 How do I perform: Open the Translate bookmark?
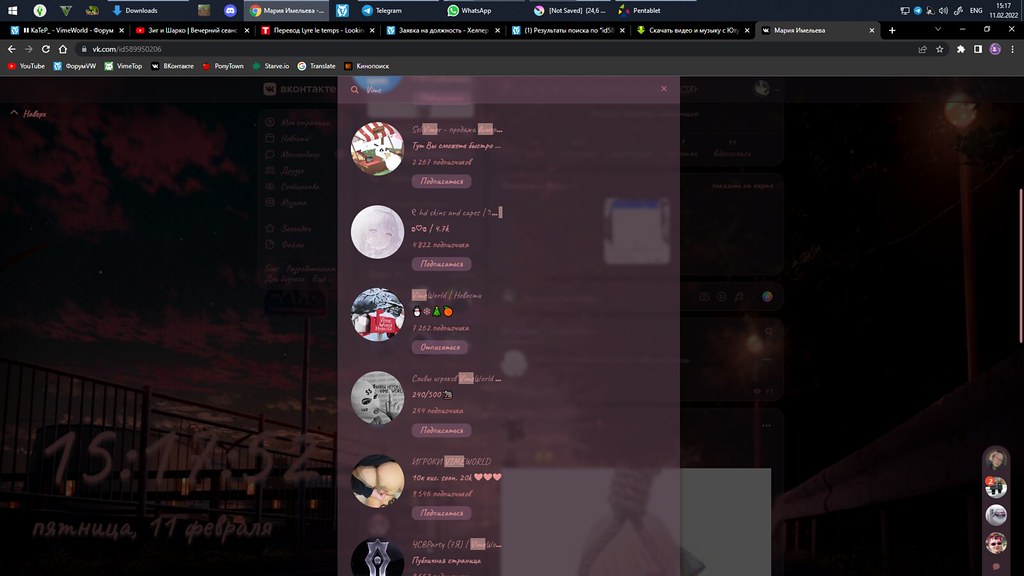(x=316, y=66)
